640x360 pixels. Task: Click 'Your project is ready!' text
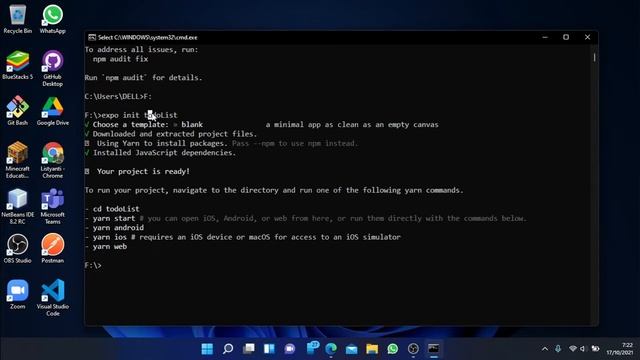[143, 171]
